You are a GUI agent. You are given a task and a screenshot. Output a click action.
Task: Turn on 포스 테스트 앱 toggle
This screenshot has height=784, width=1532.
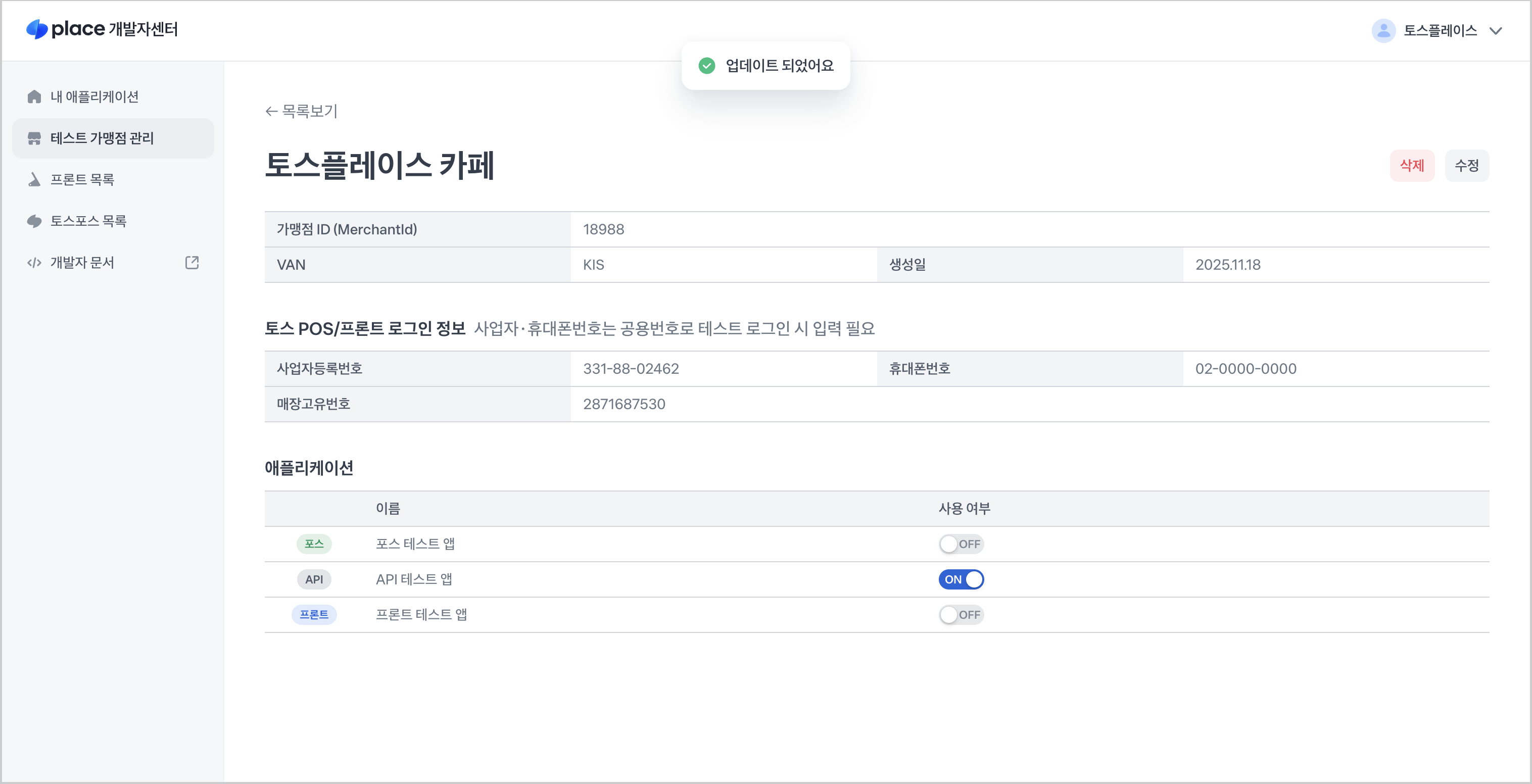pos(961,543)
